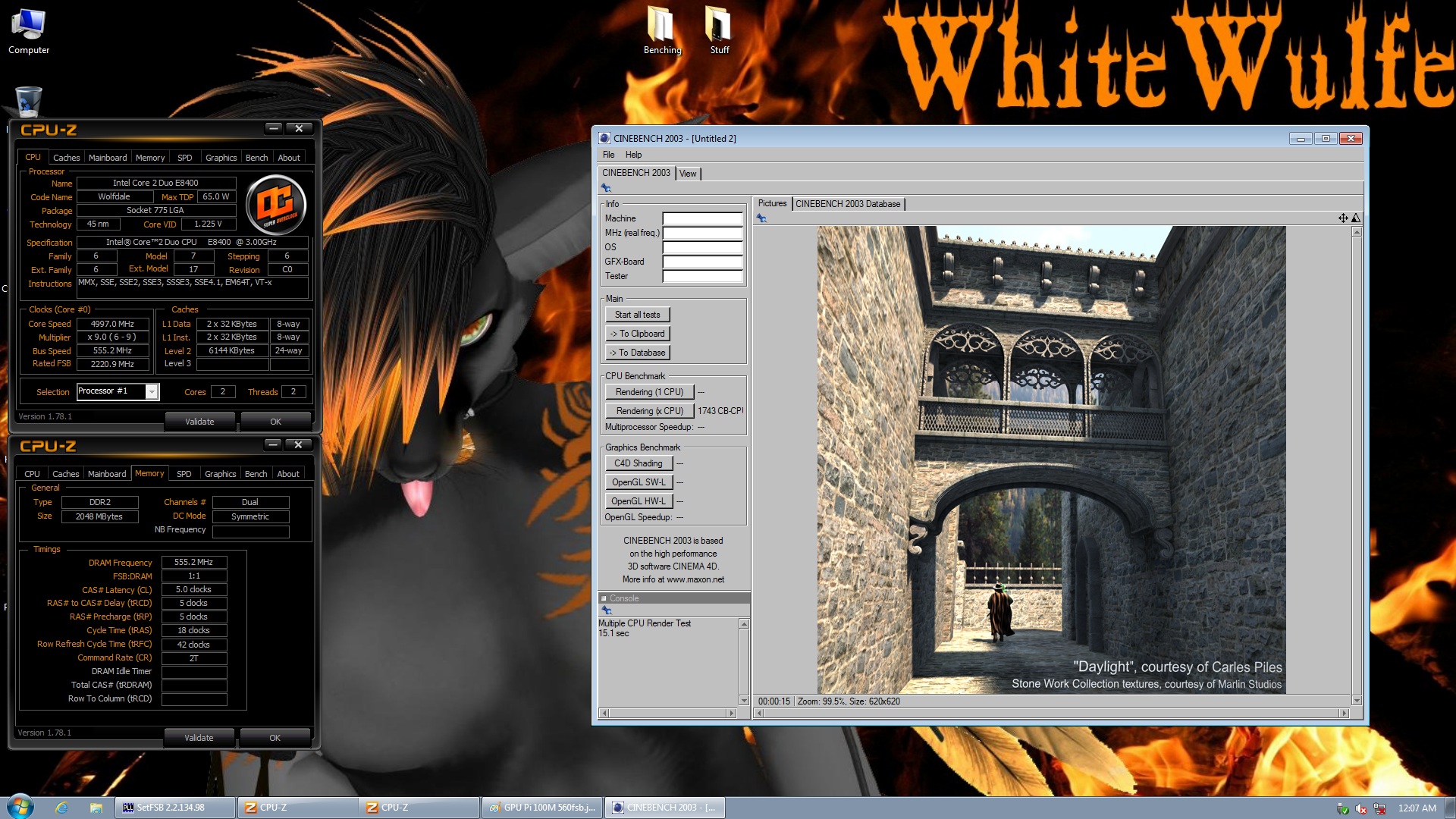Open CPU tab in bottom CPU-Z window
The height and width of the screenshot is (819, 1456).
click(32, 474)
